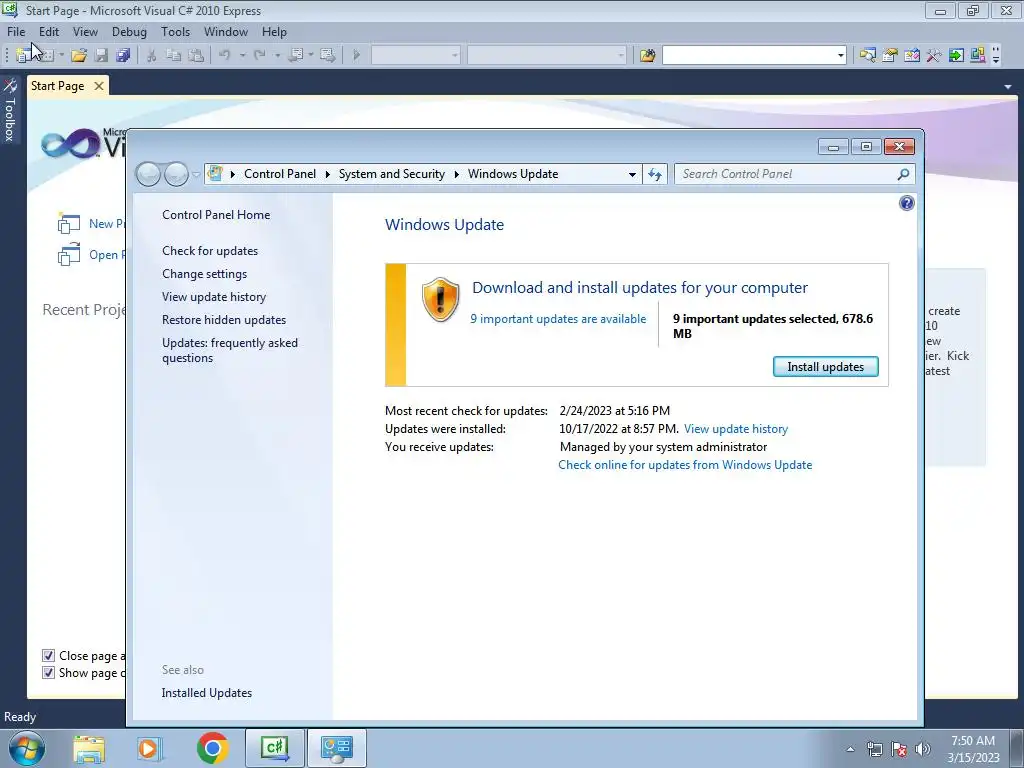Click the New Project toolbar icon
Screen dimensions: 1024x768
click(24, 56)
